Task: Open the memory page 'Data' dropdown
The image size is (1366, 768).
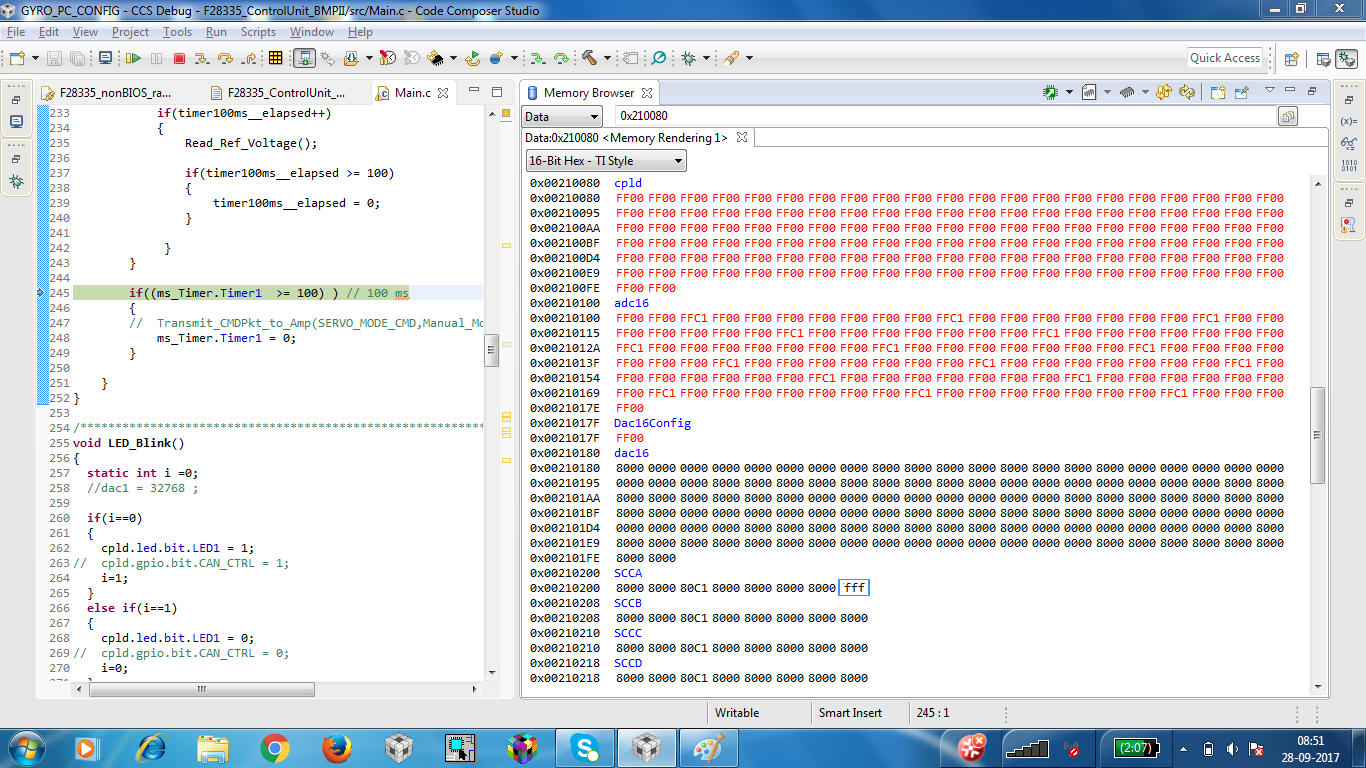Action: 561,116
